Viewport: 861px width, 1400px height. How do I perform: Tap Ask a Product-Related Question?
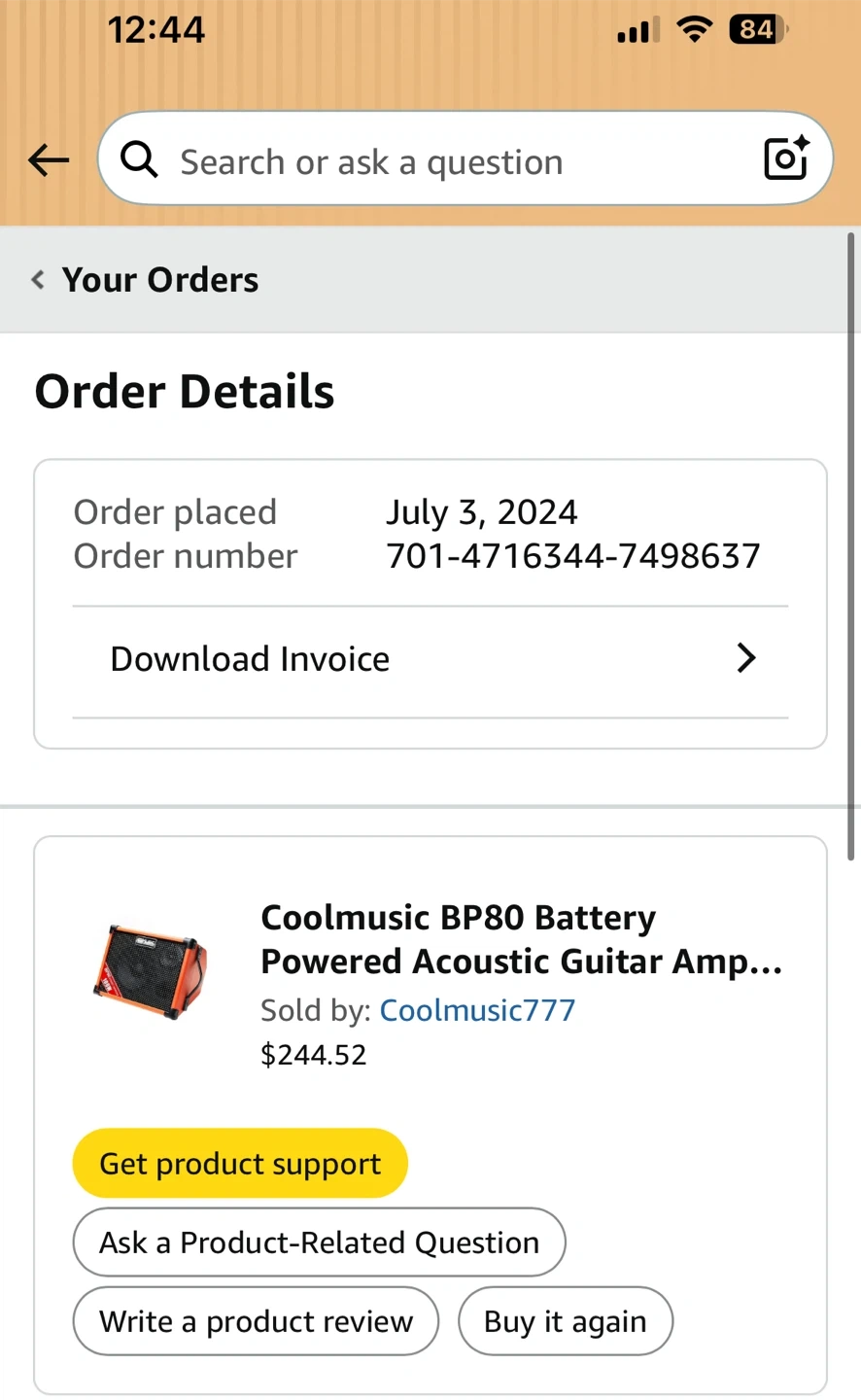point(319,1242)
